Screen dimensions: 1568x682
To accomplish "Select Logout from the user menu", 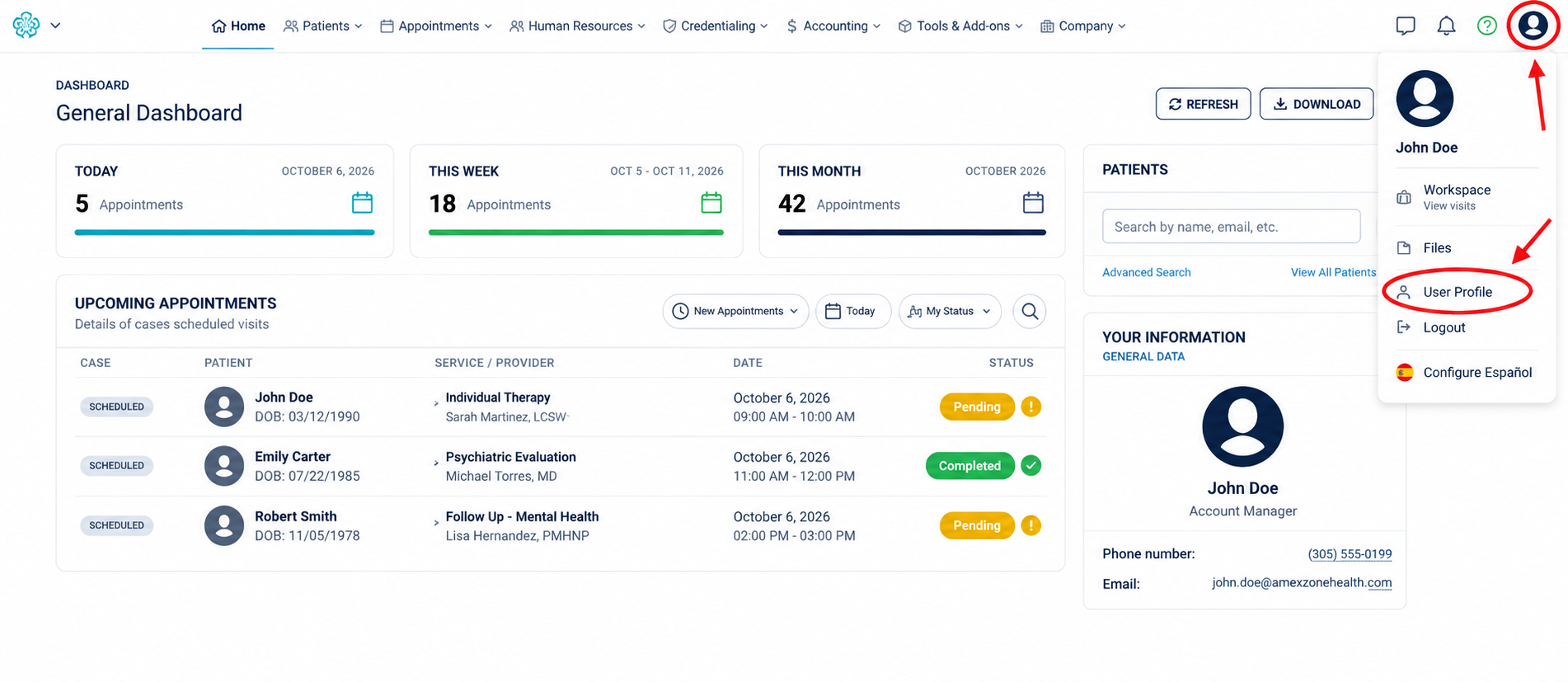I will 1444,327.
